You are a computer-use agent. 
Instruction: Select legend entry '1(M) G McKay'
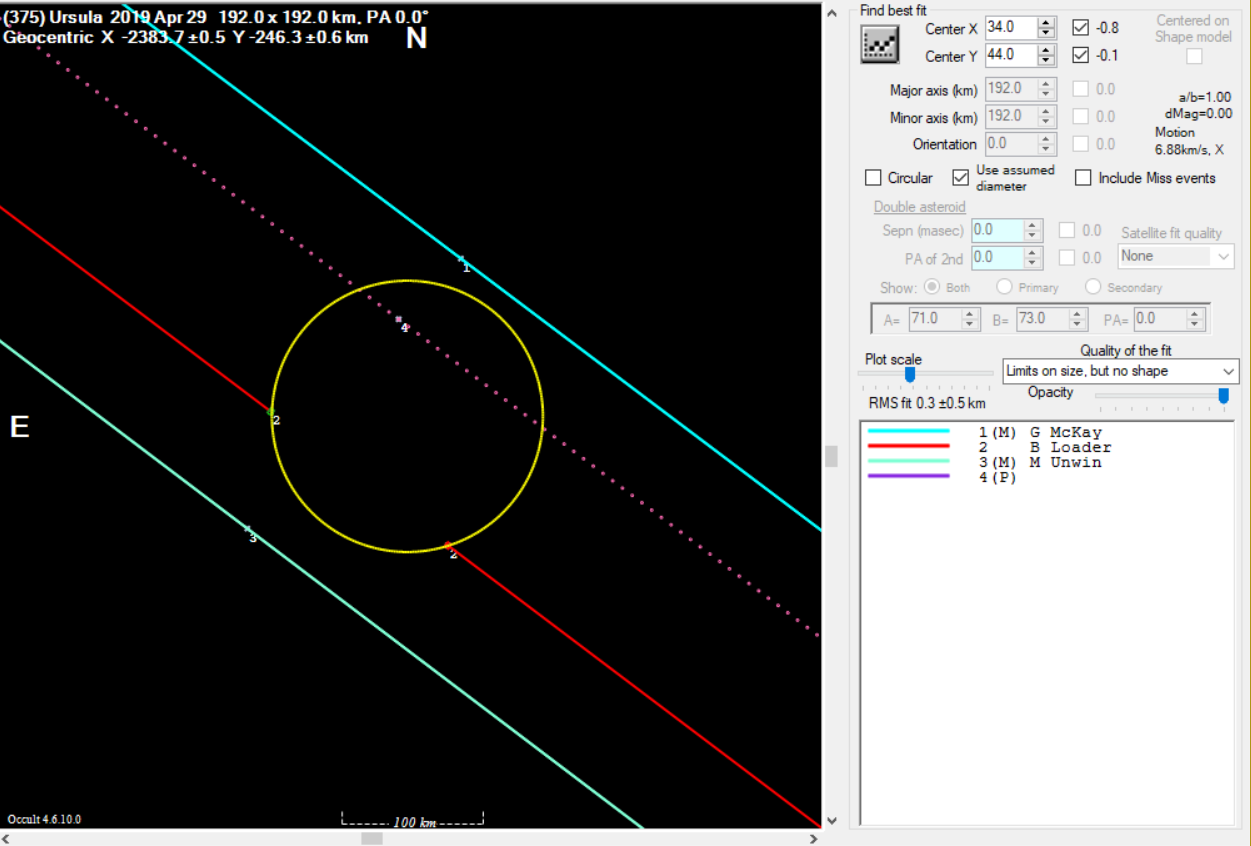[x=1040, y=433]
